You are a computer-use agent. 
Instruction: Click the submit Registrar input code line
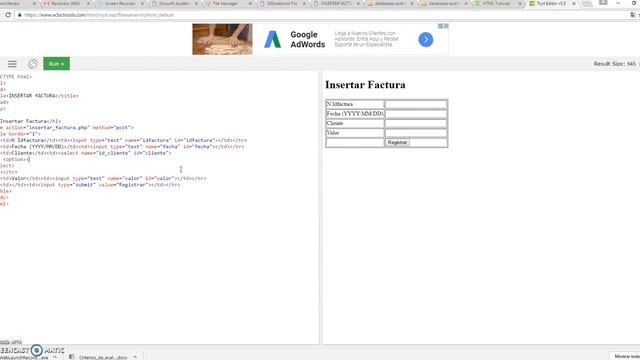[90, 185]
